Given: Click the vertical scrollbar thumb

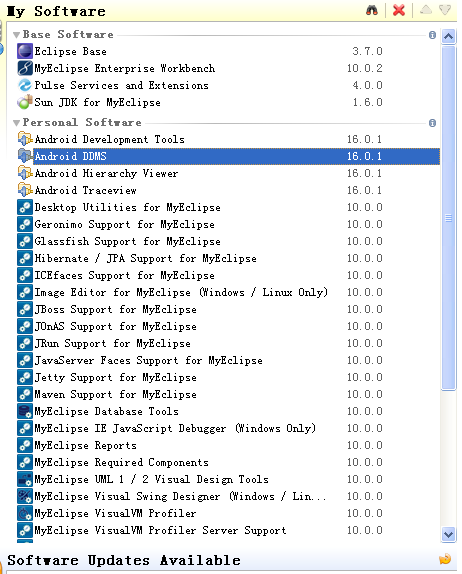Looking at the screenshot, I should [x=448, y=218].
